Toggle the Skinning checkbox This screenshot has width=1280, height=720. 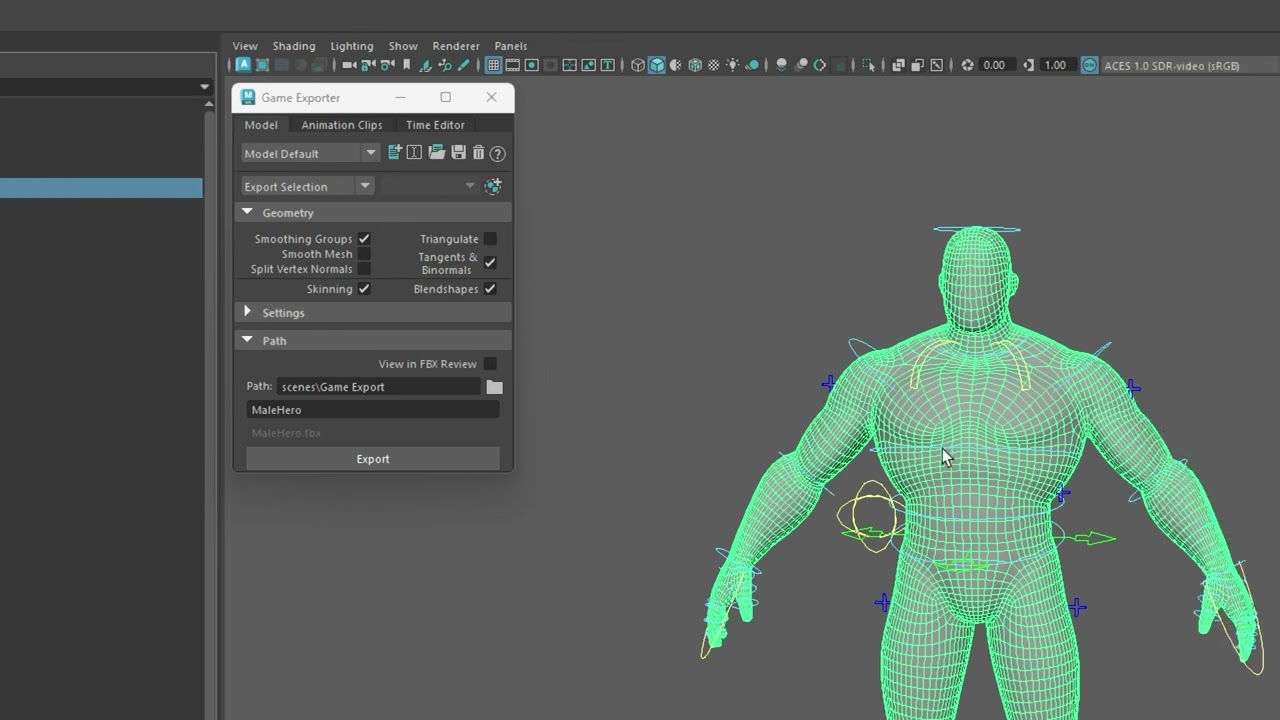pyautogui.click(x=364, y=289)
